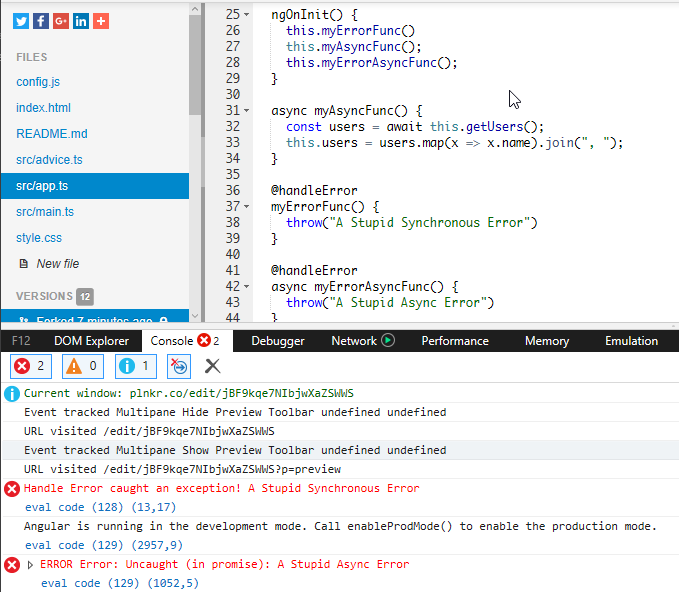Viewport: 679px width, 592px height.
Task: Click this.myErrorAsyncFunc() on line 28
Action: [372, 62]
